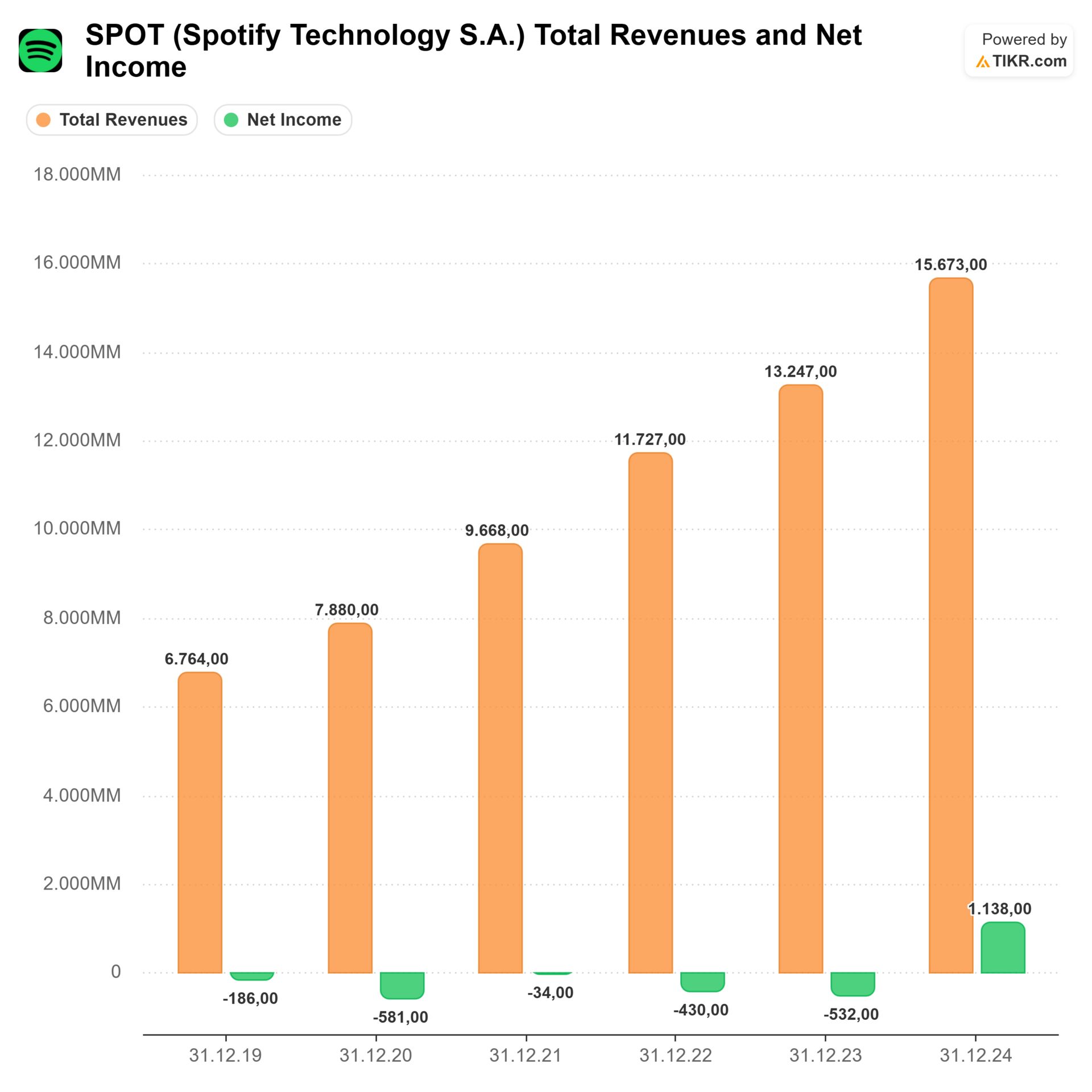Click the -581,00 net income bar

coord(402,985)
